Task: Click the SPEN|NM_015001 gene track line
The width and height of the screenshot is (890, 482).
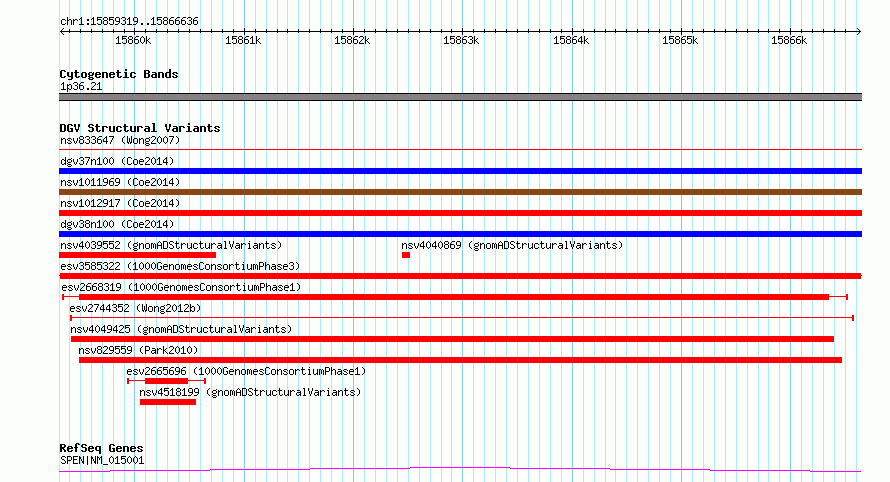Action: click(x=460, y=470)
